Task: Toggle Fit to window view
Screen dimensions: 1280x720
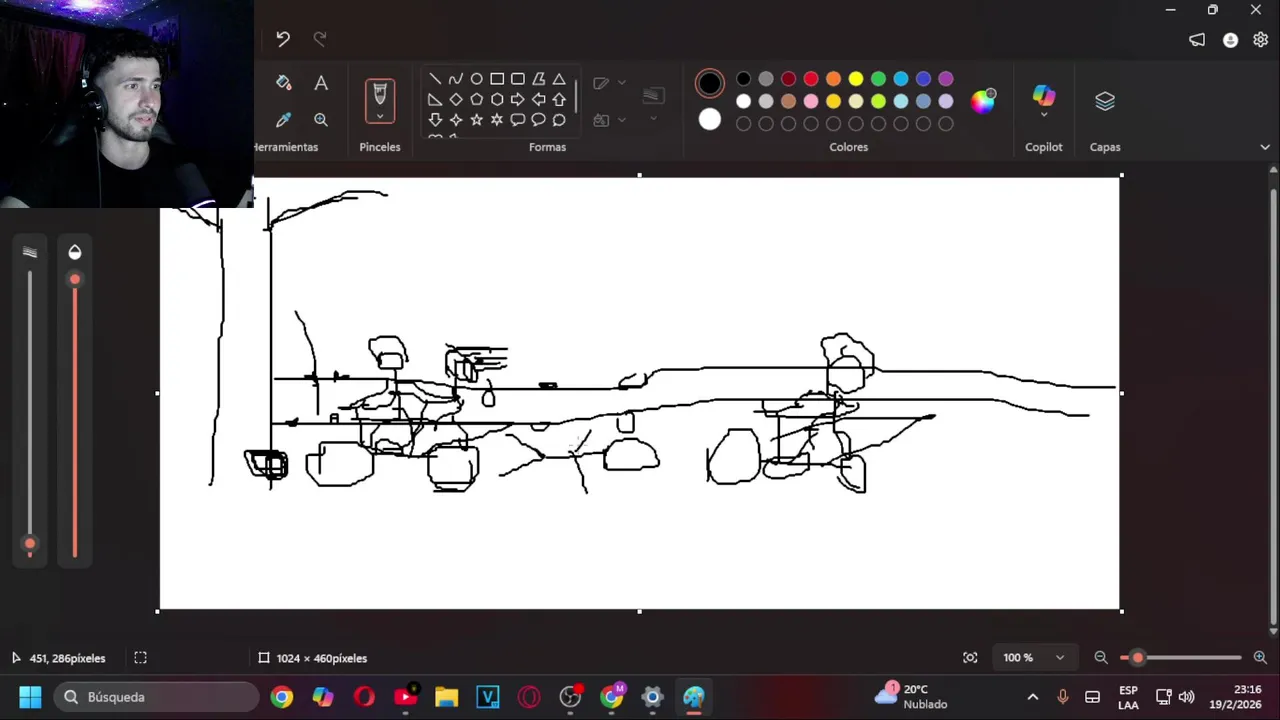Action: click(970, 658)
